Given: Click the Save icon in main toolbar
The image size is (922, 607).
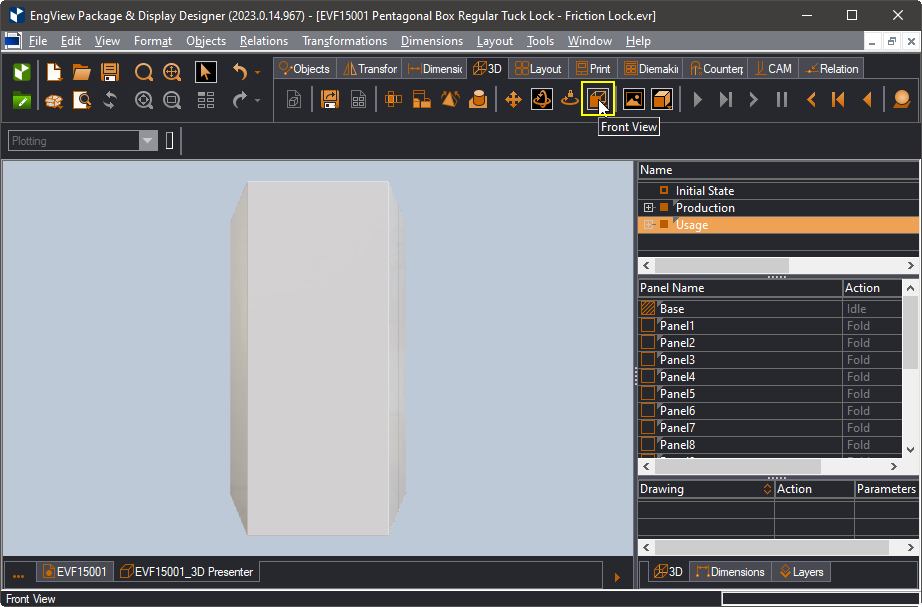Looking at the screenshot, I should [110, 72].
